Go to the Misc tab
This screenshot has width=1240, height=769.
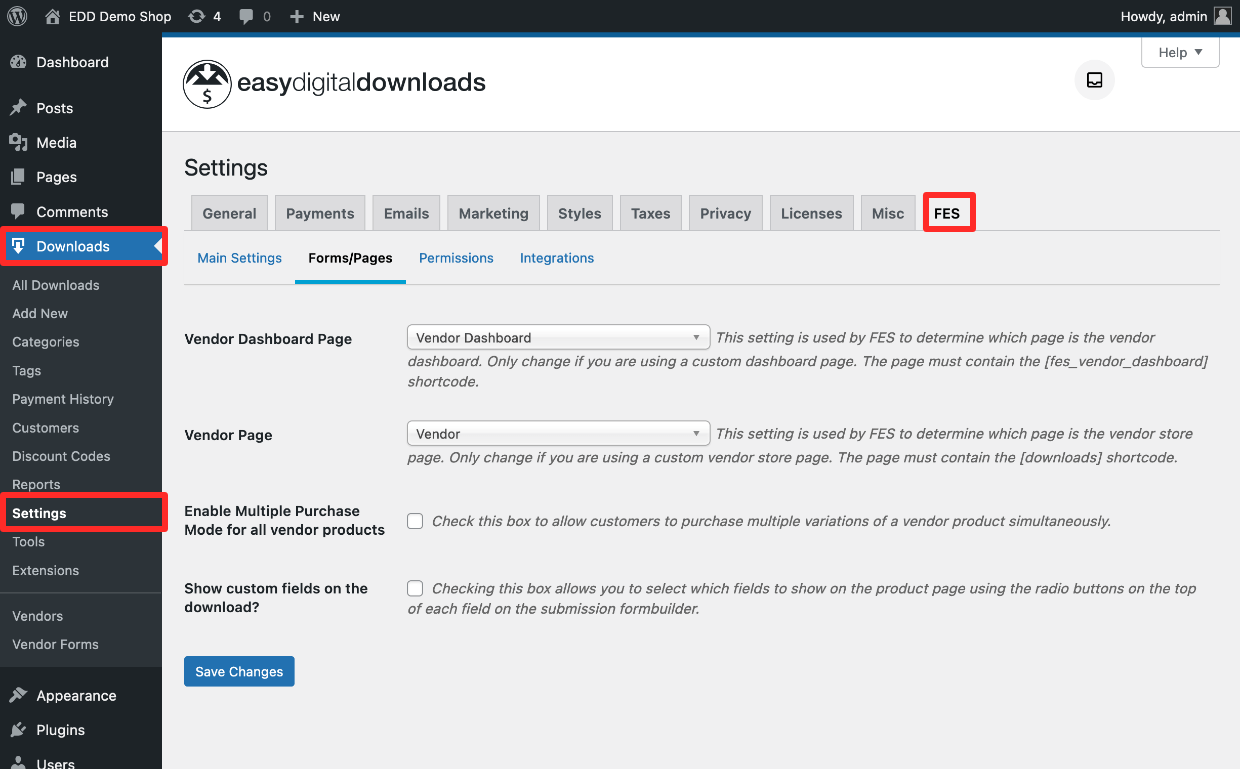888,213
